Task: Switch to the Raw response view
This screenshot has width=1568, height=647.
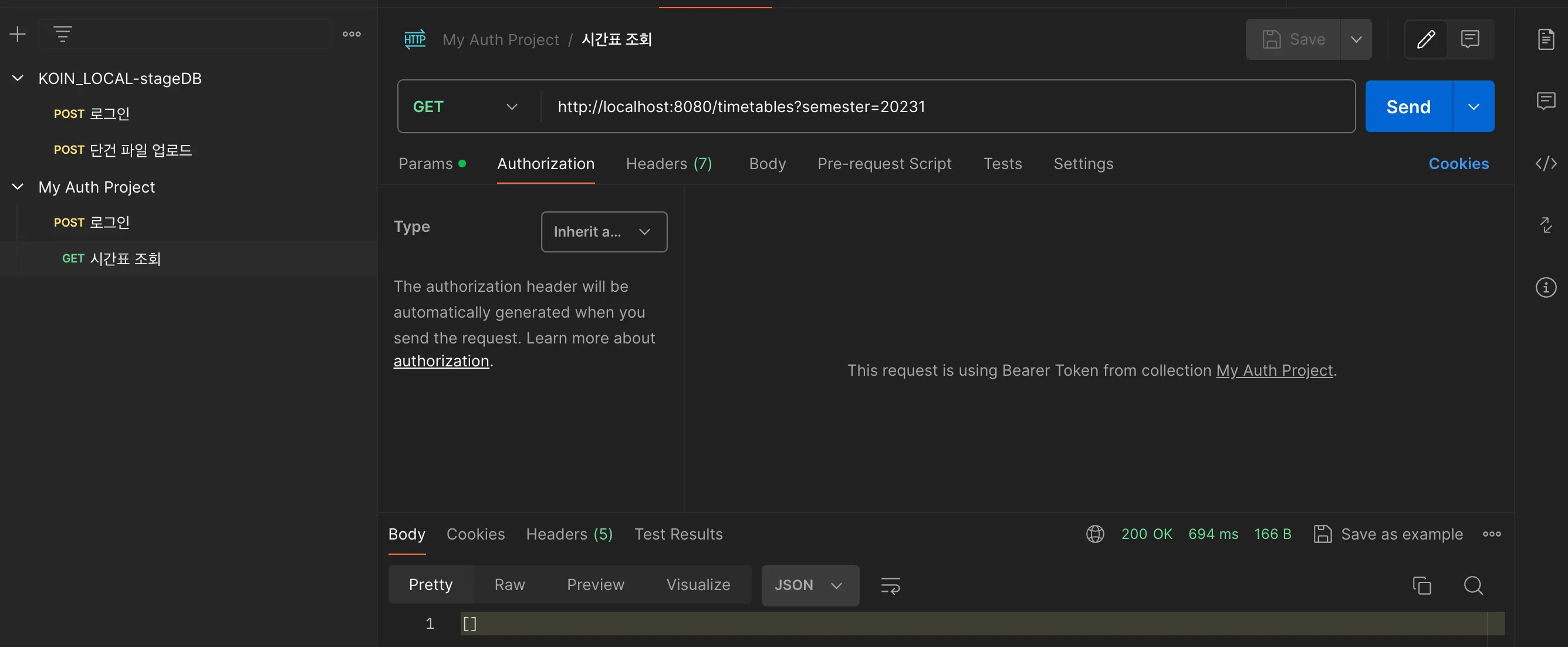Action: click(509, 585)
